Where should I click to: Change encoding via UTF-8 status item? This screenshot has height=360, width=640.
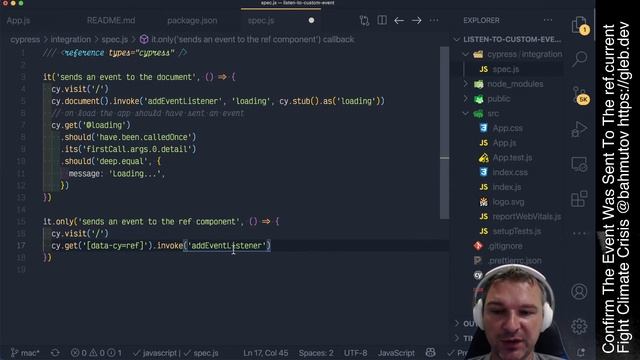point(356,353)
